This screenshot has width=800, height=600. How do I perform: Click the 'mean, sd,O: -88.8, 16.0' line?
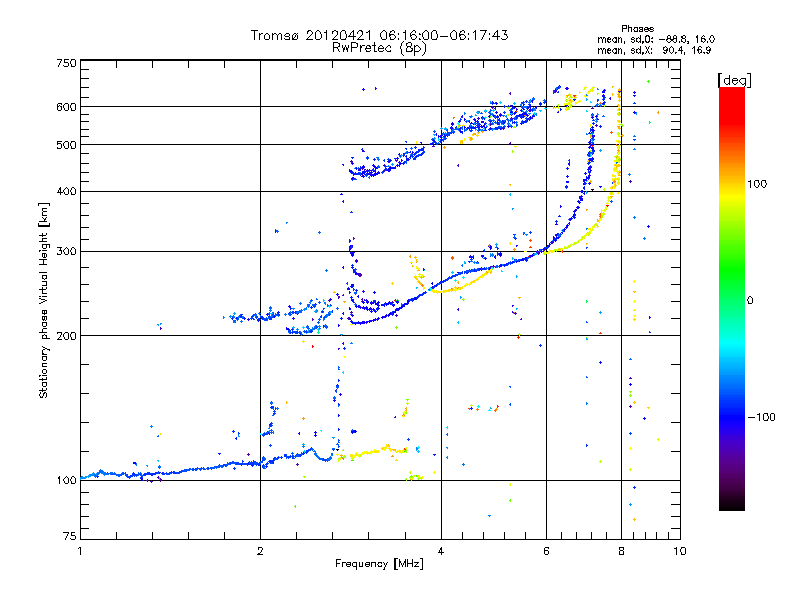pyautogui.click(x=656, y=39)
